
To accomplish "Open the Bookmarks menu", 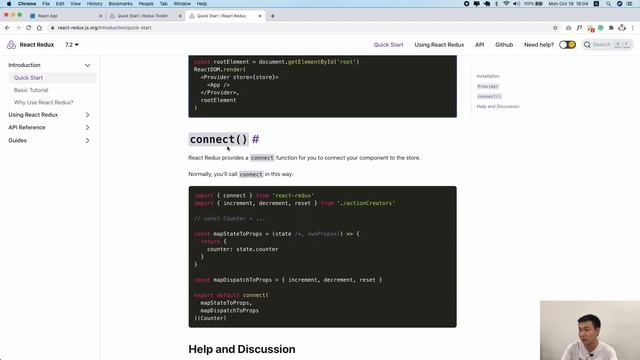I will [120, 4].
